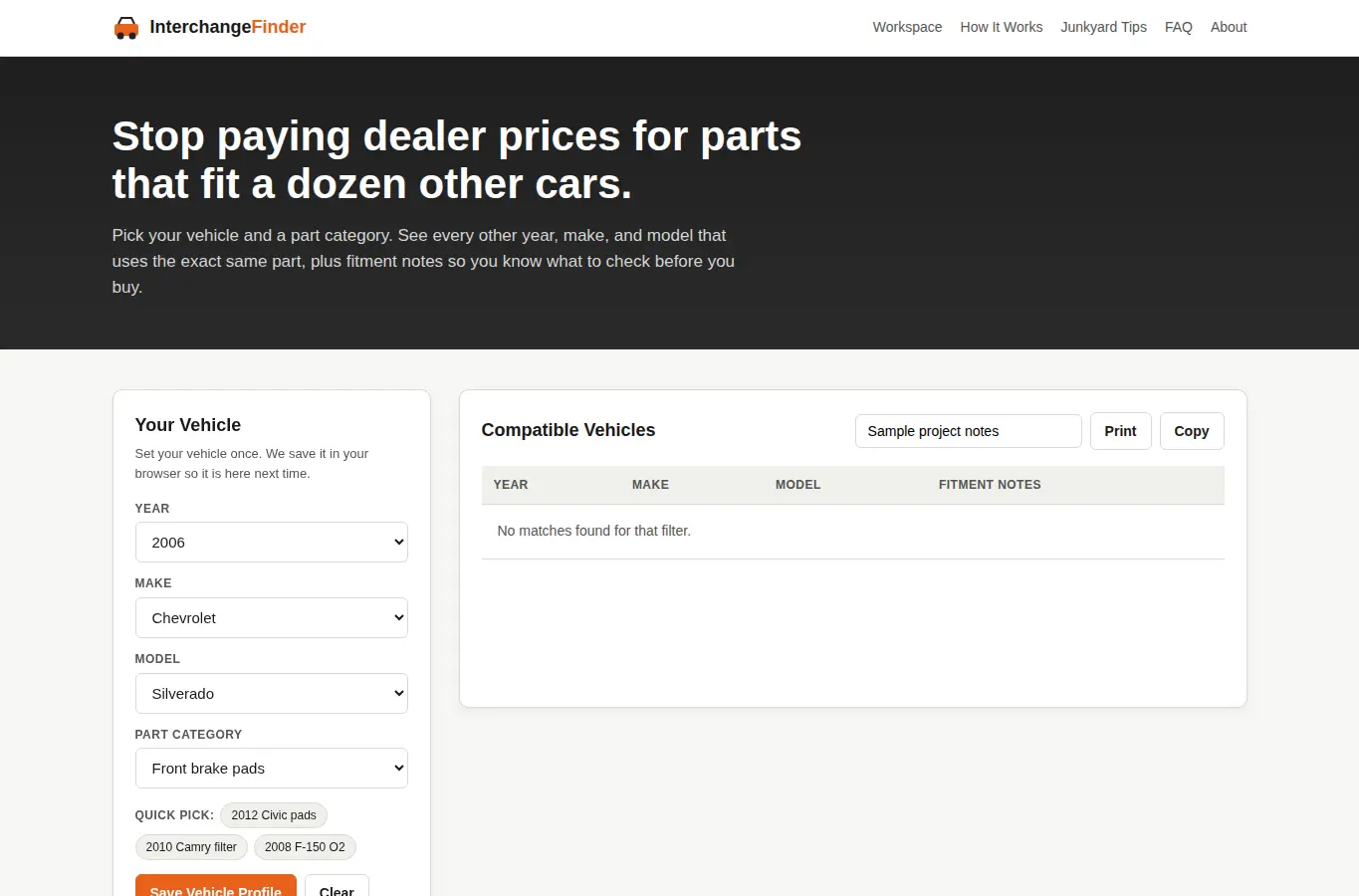The image size is (1359, 896).
Task: Open the InterchangeFinder home link
Action: click(x=210, y=27)
